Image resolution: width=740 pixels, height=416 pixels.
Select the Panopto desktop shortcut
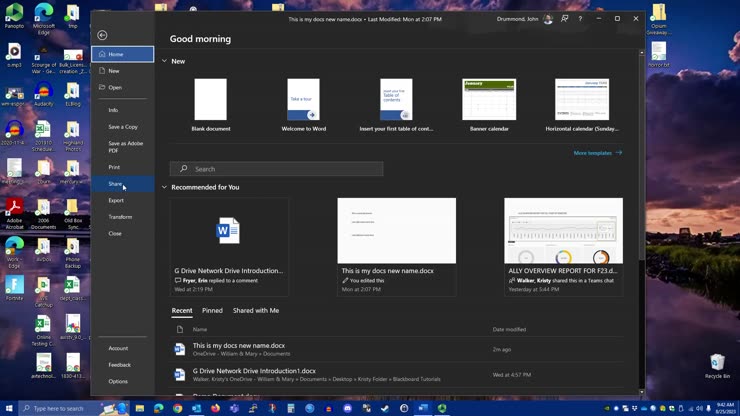(14, 16)
